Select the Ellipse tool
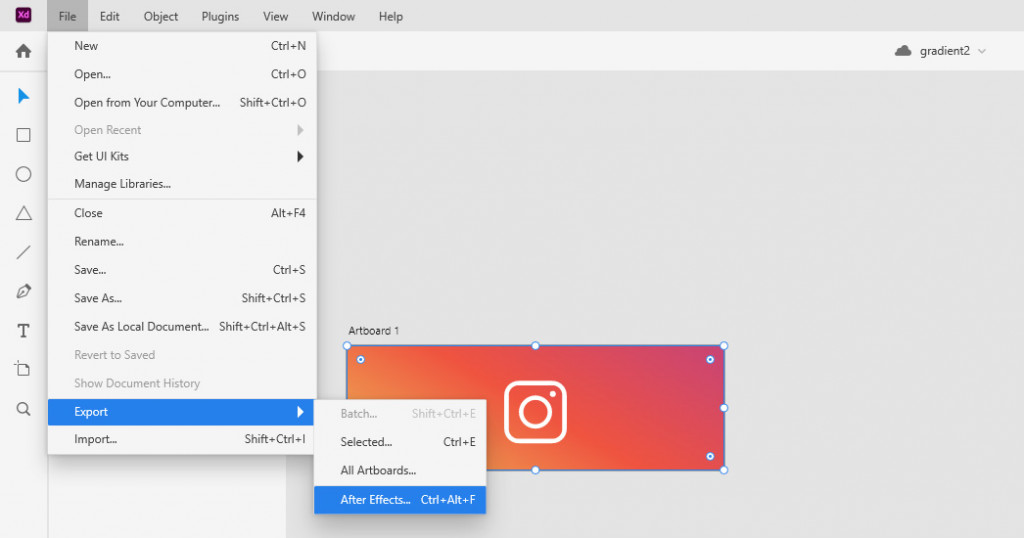This screenshot has width=1024, height=538. tap(24, 174)
